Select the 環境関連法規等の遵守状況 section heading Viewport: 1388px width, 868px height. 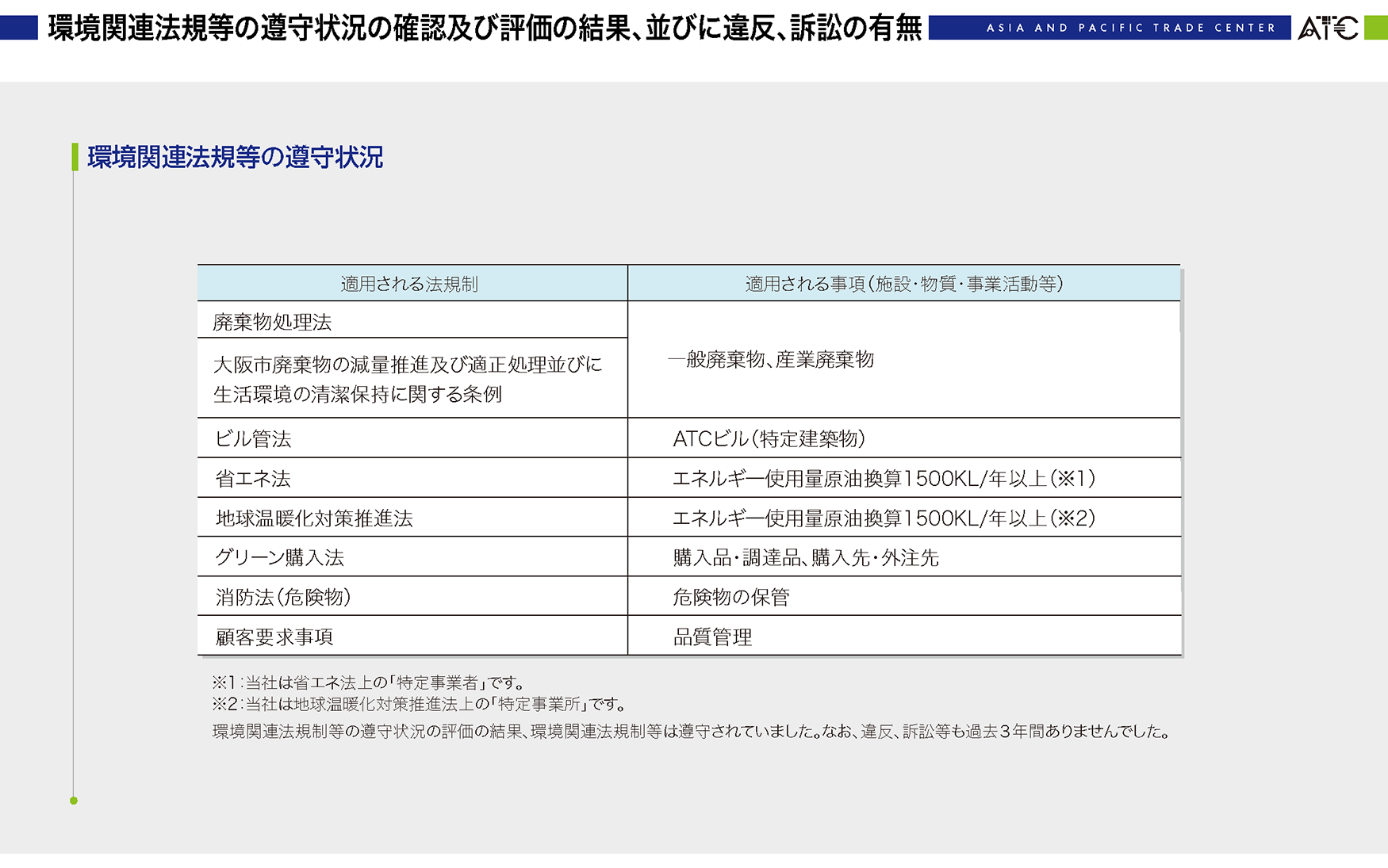pyautogui.click(x=235, y=157)
